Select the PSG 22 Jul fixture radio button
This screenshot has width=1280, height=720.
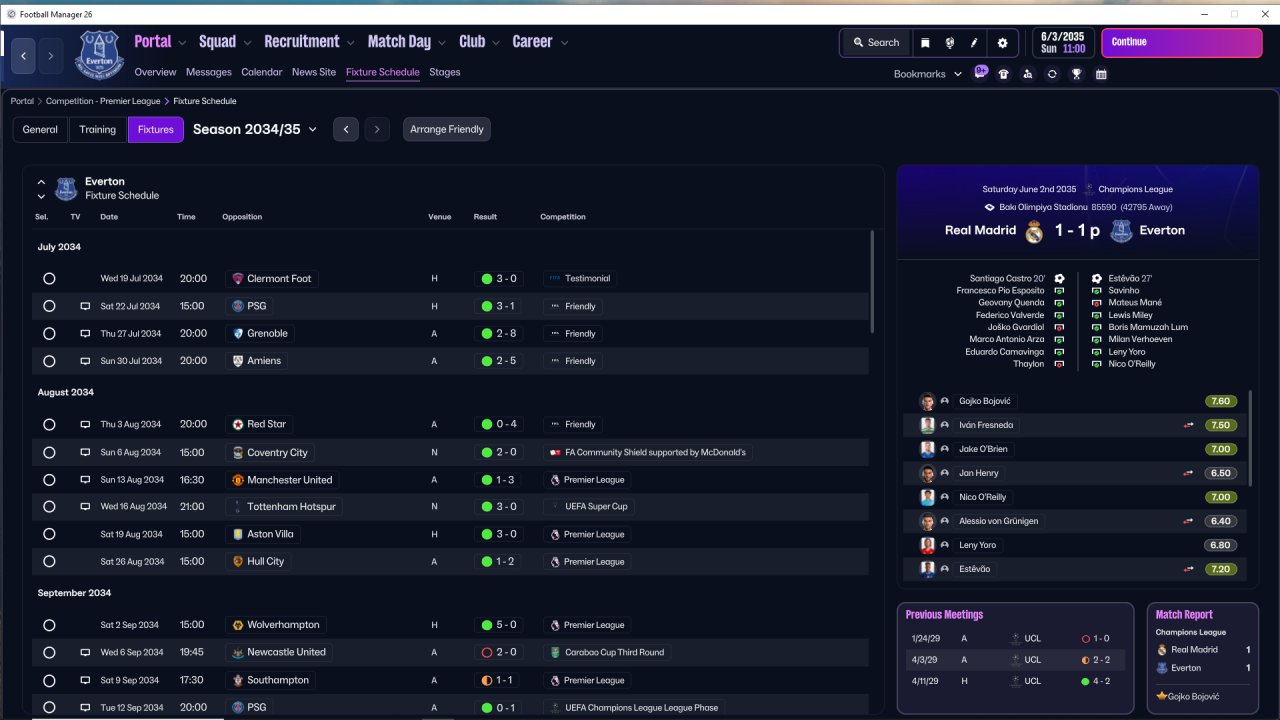pyautogui.click(x=49, y=307)
